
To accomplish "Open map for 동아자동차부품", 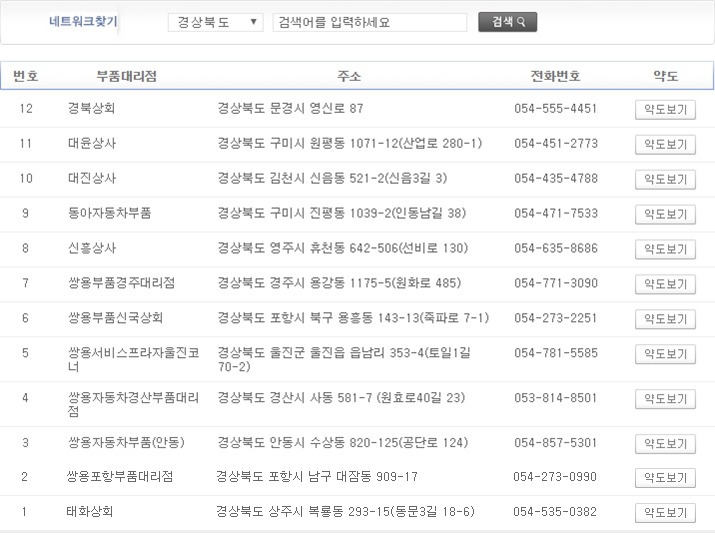I will [x=665, y=214].
